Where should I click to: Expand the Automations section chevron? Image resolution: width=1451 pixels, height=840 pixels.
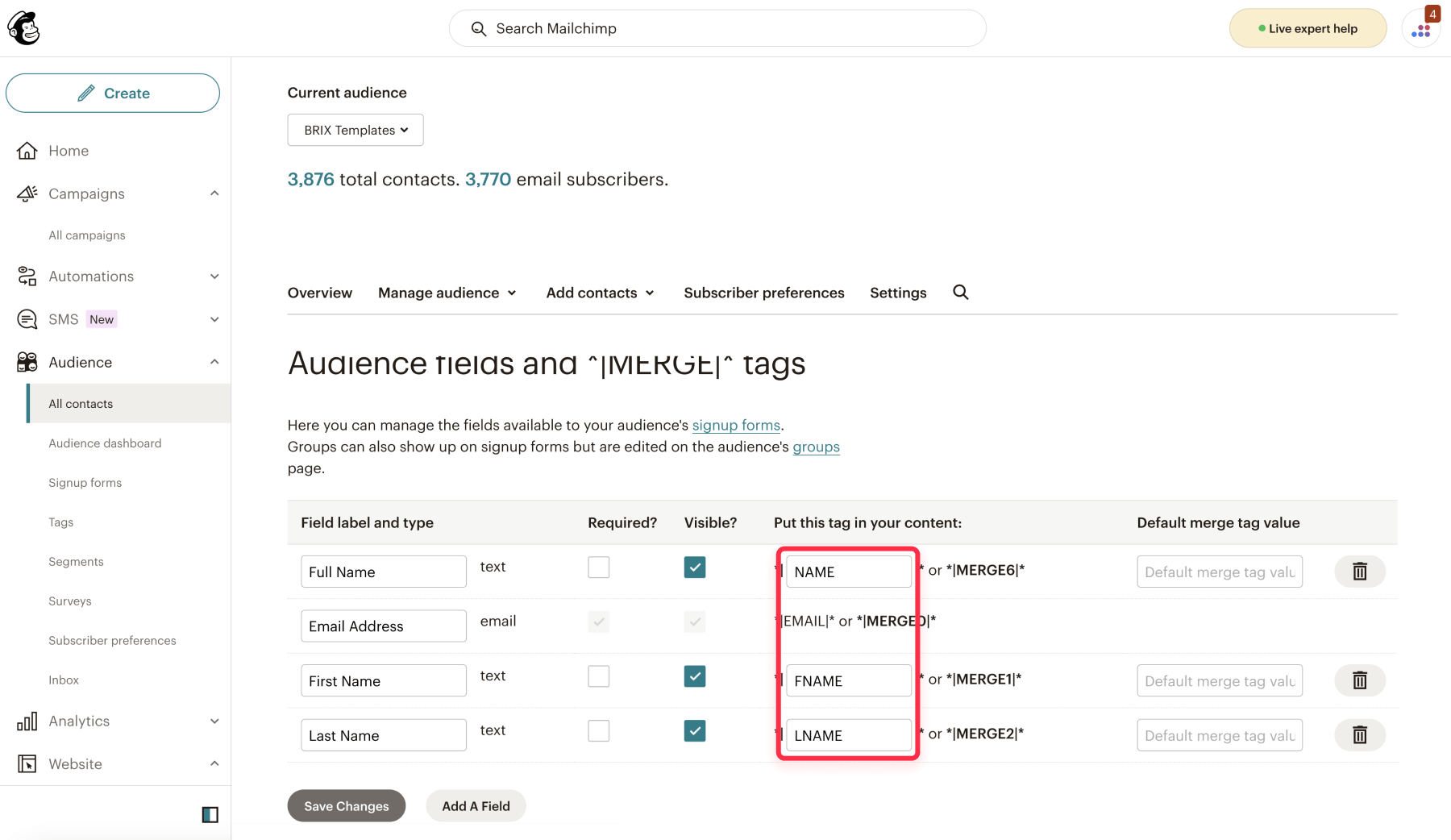click(214, 277)
